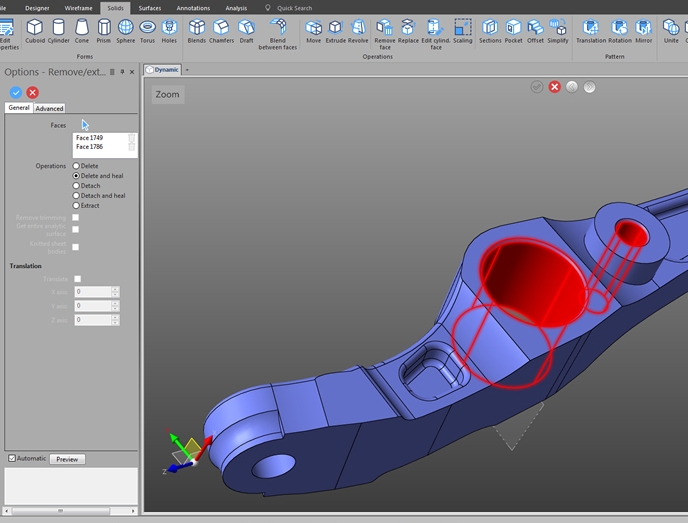The width and height of the screenshot is (688, 523).
Task: Select the Revolve operation icon
Action: pos(358,30)
